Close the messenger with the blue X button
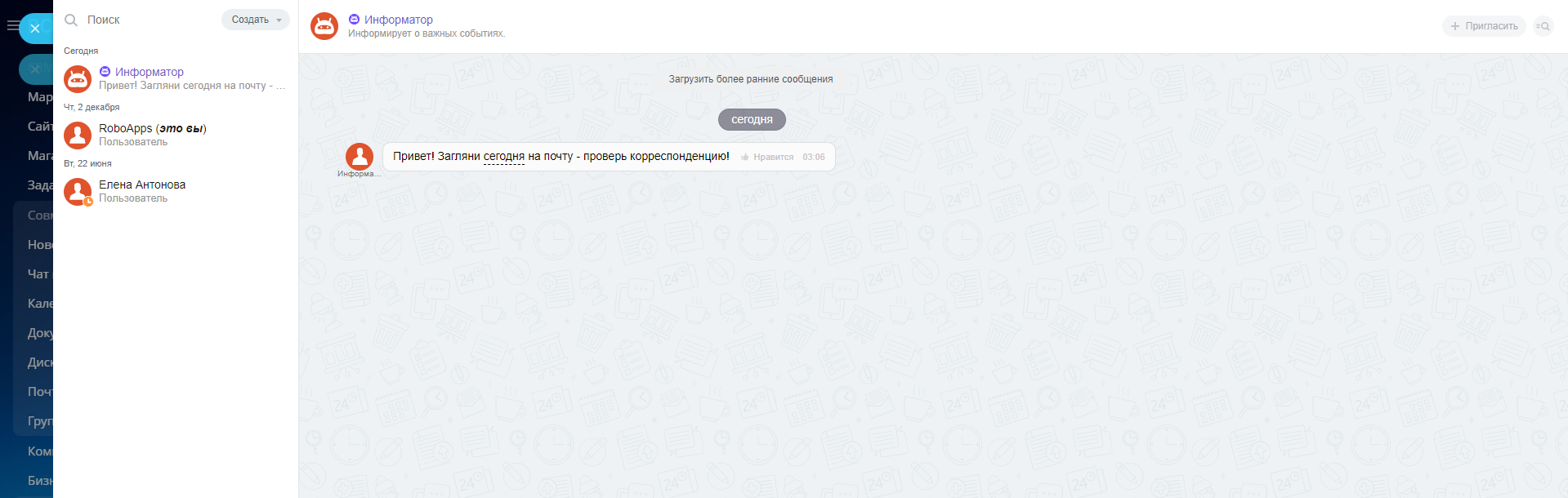The height and width of the screenshot is (498, 1568). [x=35, y=29]
